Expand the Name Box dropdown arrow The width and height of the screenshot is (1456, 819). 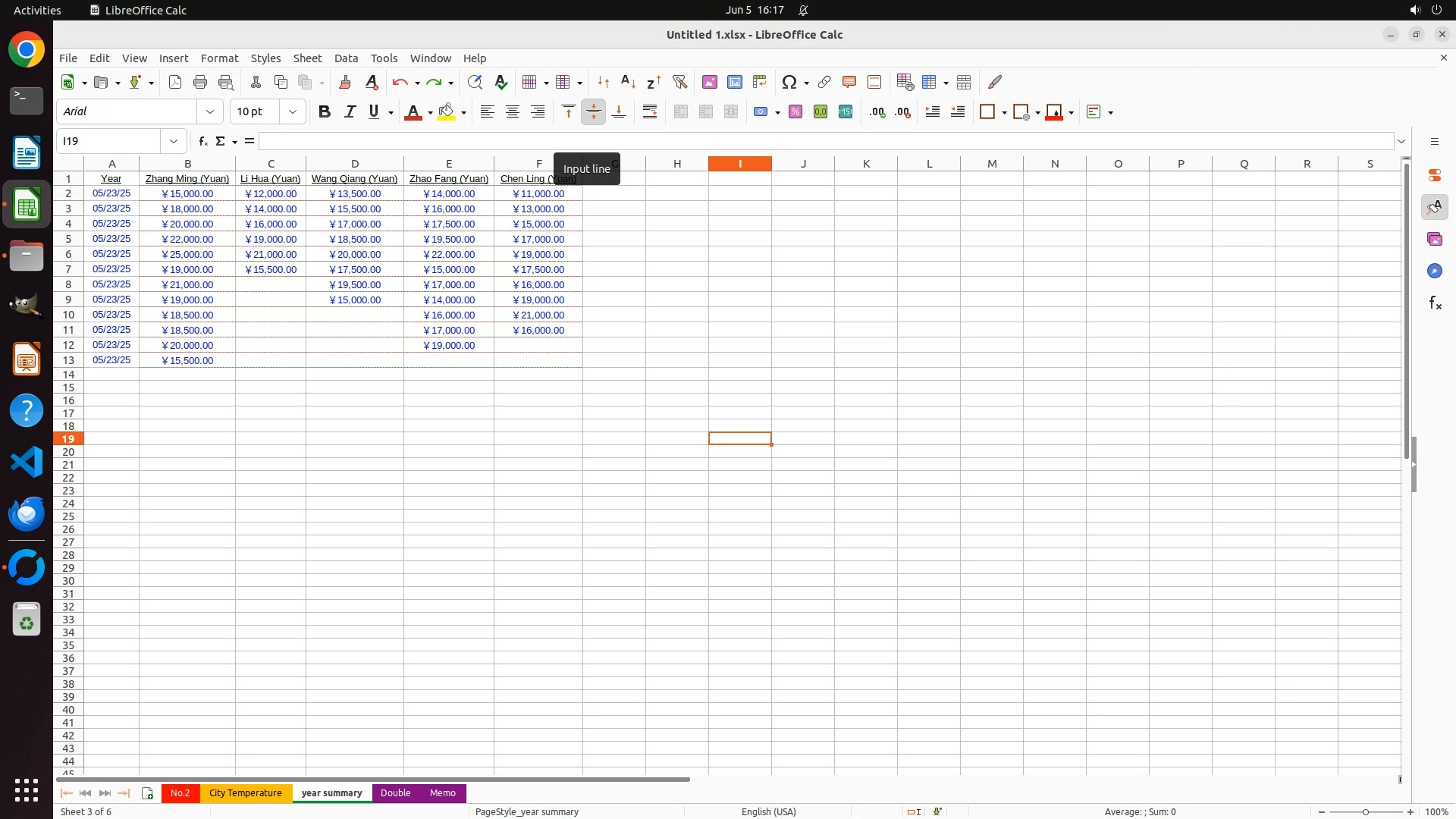point(174,141)
